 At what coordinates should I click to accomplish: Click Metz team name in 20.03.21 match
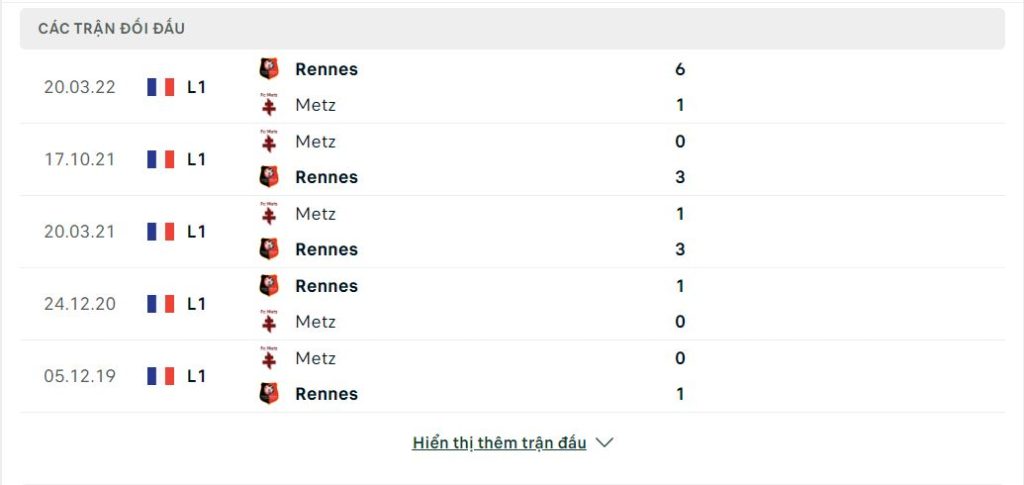point(315,213)
